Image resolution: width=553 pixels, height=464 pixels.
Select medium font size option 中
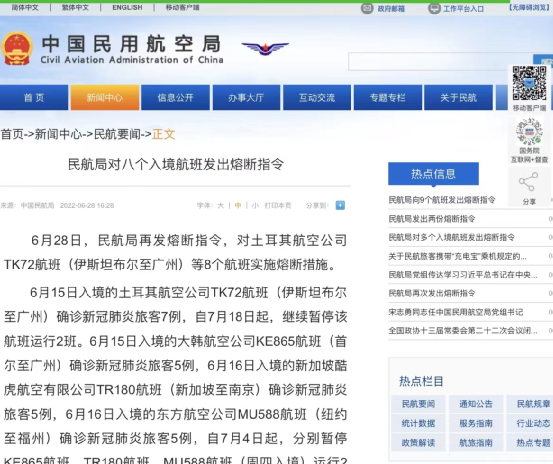coord(238,206)
